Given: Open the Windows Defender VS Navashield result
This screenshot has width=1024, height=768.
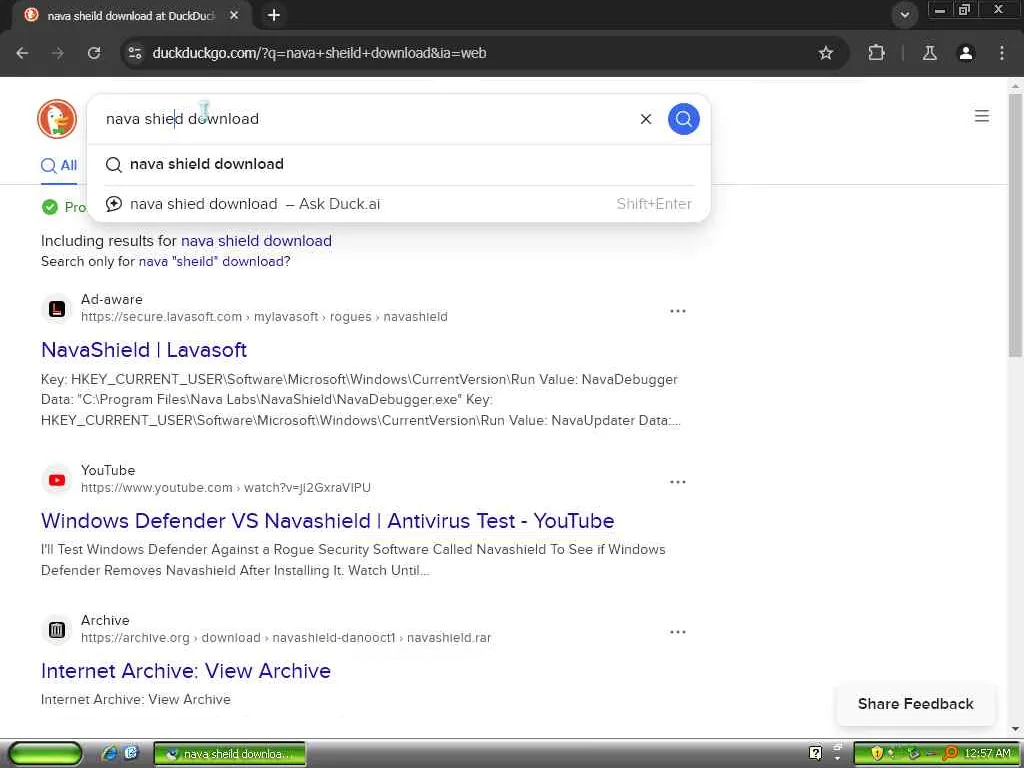Looking at the screenshot, I should pyautogui.click(x=327, y=521).
